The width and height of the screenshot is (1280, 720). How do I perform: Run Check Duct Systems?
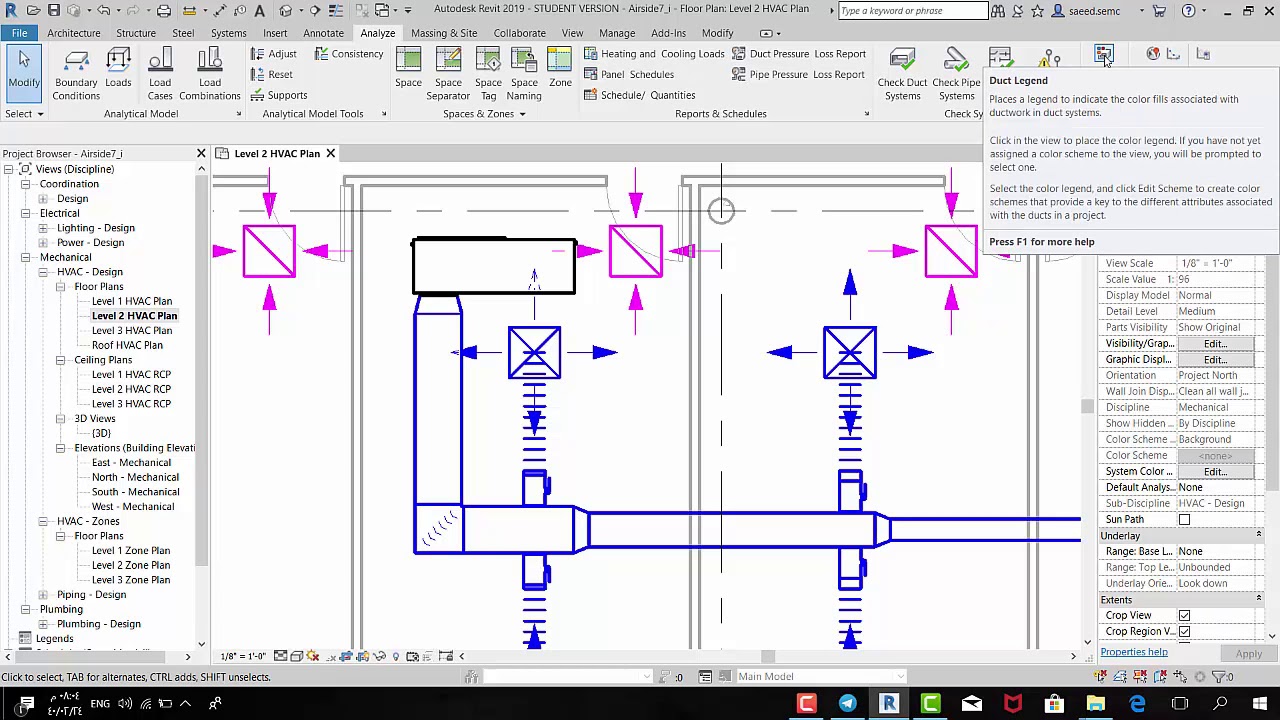coord(902,75)
